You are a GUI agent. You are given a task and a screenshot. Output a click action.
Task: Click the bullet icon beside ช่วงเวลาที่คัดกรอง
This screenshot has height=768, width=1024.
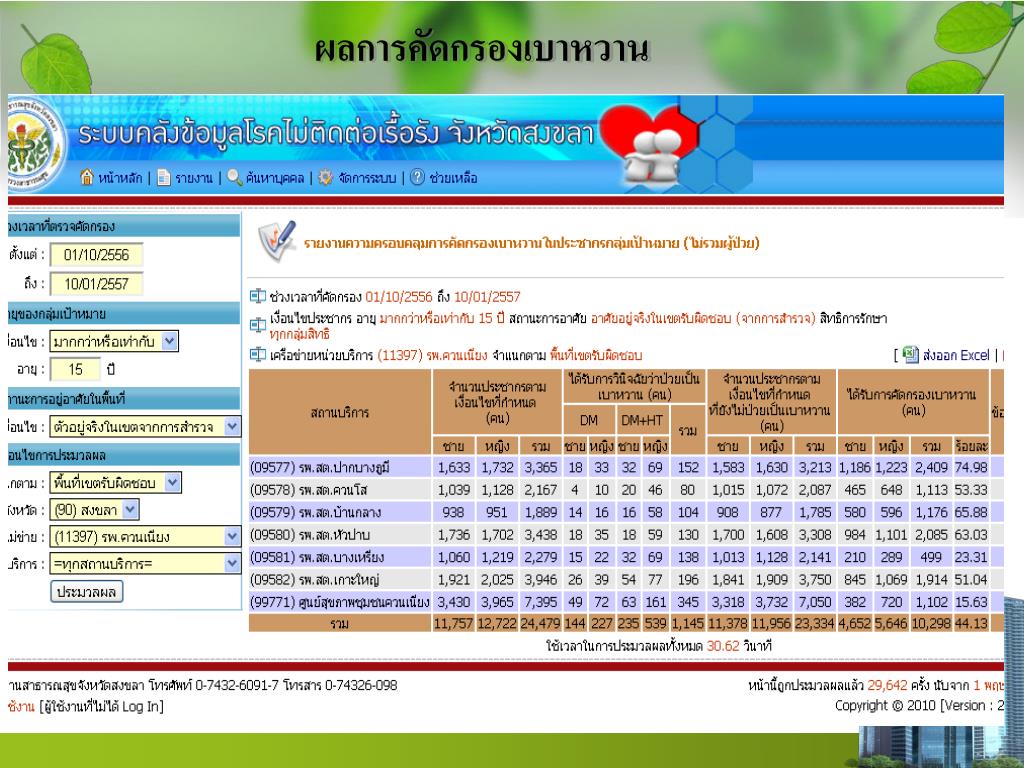[258, 296]
